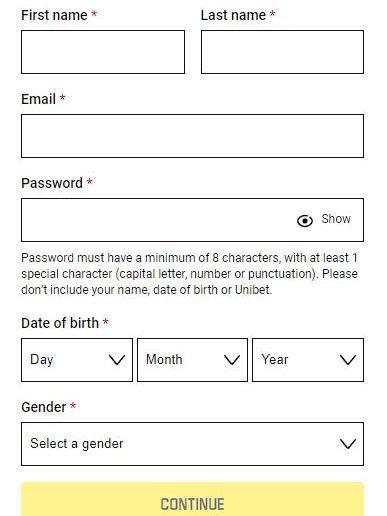The height and width of the screenshot is (516, 387).
Task: Click the chevron arrow in Year box
Action: 348,360
